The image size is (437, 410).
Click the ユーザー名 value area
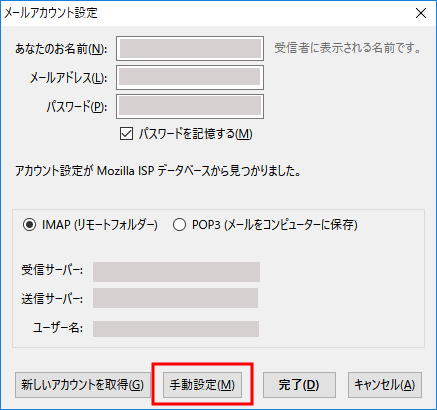[176, 329]
